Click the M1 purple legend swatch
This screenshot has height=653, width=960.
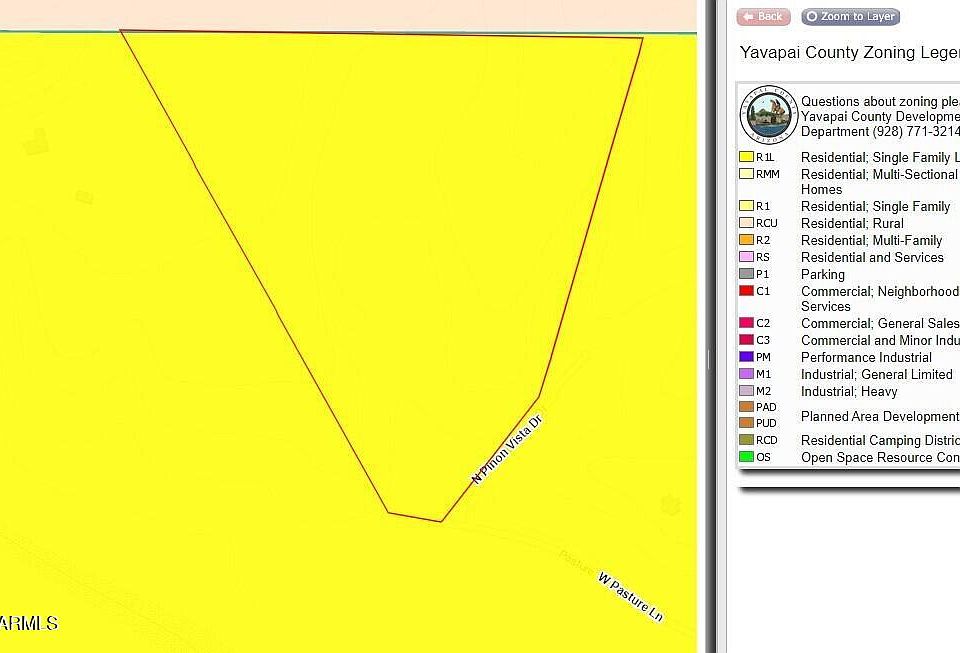746,374
